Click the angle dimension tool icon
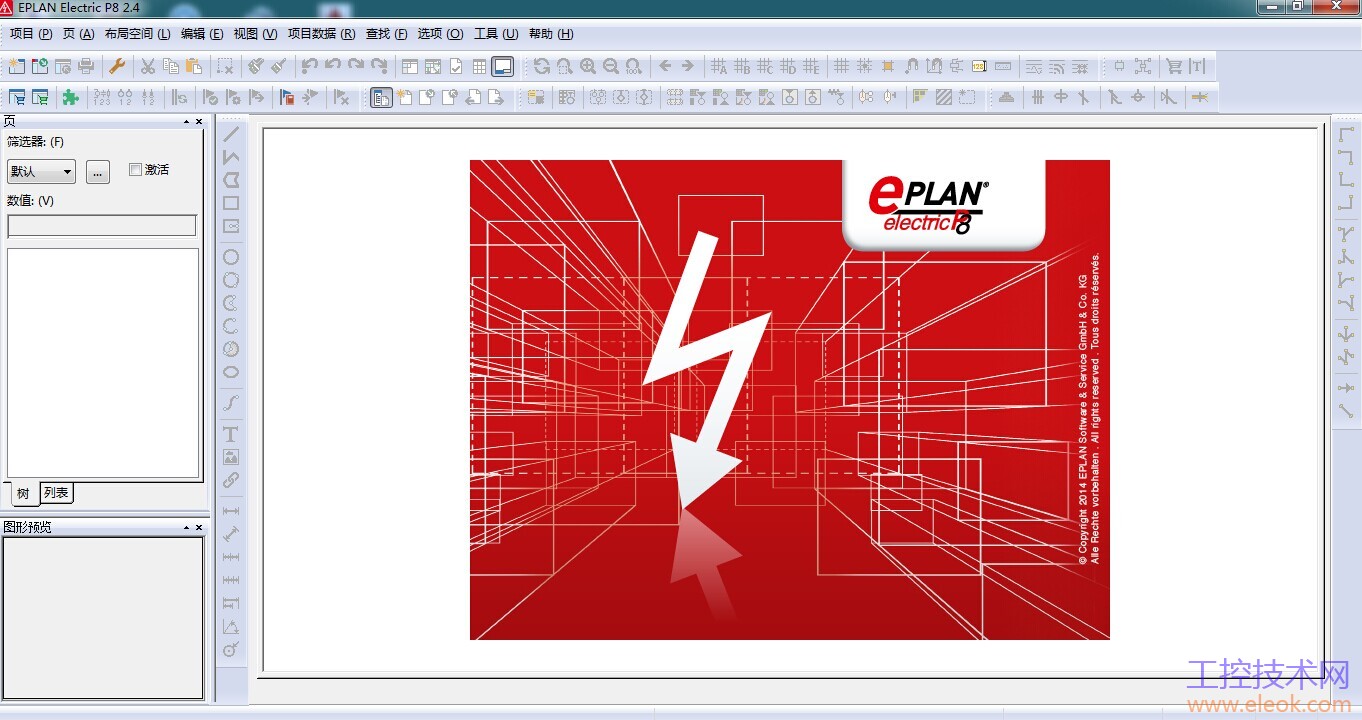 coord(231,627)
